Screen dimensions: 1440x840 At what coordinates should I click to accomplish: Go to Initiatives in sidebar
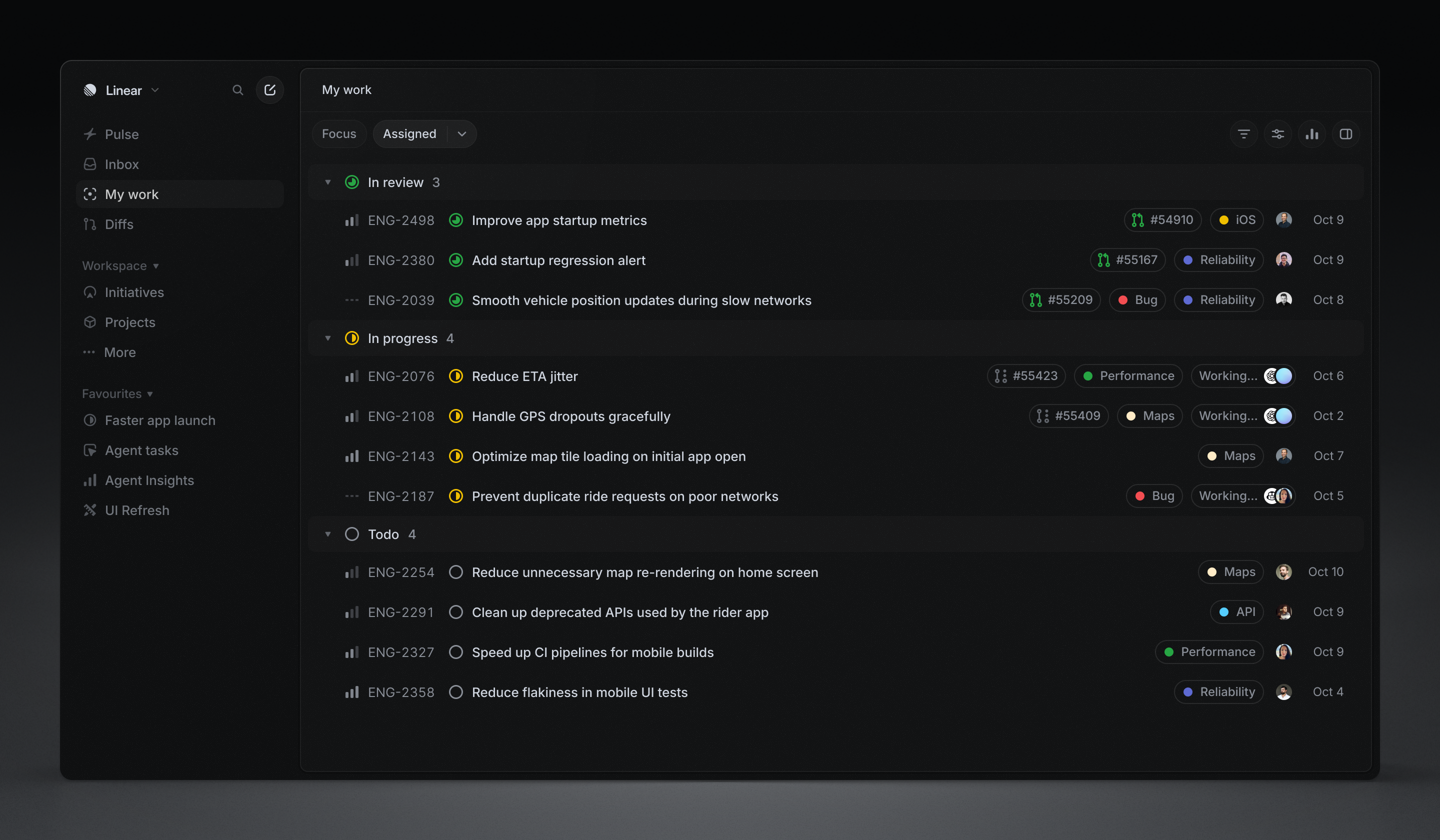(180, 292)
